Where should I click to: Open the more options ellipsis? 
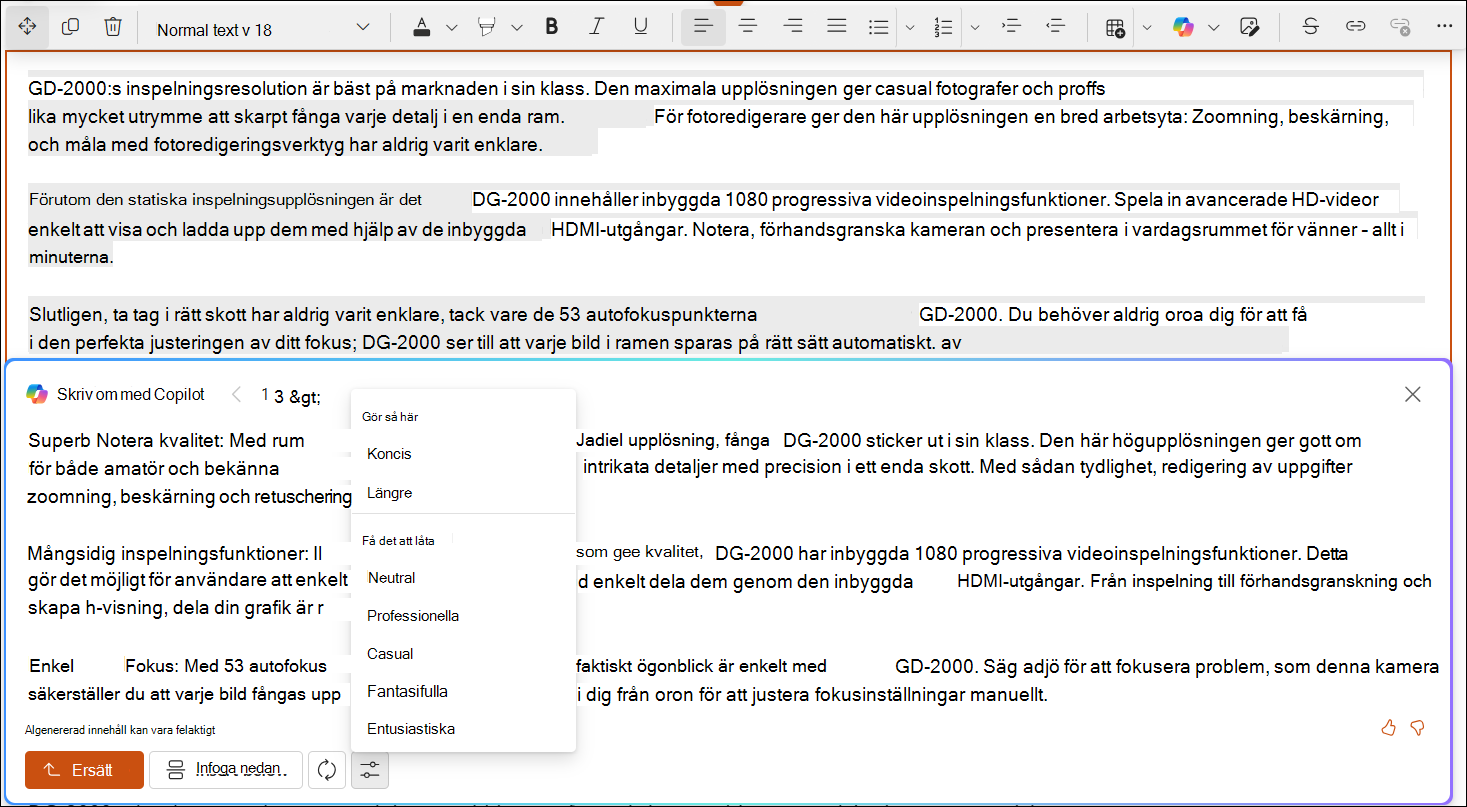click(1443, 27)
